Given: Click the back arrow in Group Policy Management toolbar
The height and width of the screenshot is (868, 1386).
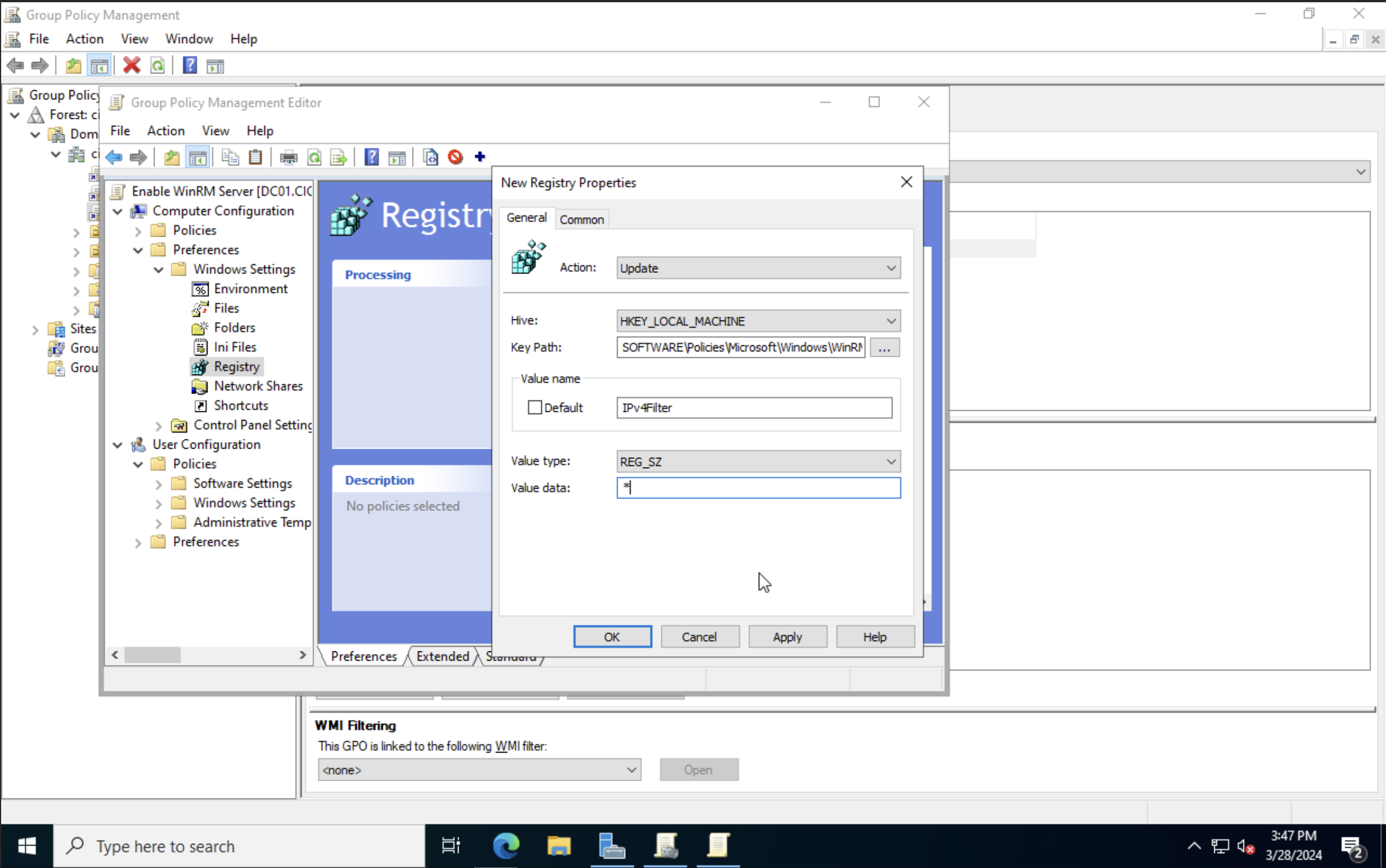Looking at the screenshot, I should [16, 65].
